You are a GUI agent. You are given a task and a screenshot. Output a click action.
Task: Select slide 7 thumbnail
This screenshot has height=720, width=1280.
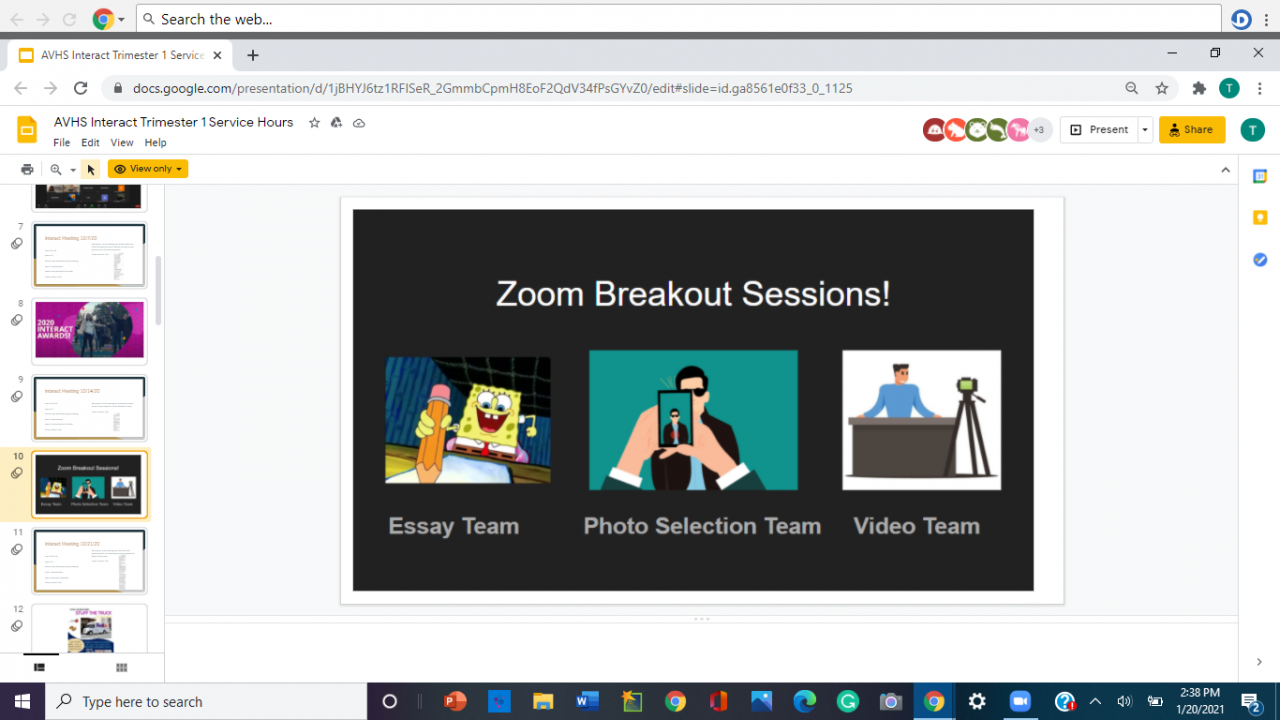(x=89, y=255)
